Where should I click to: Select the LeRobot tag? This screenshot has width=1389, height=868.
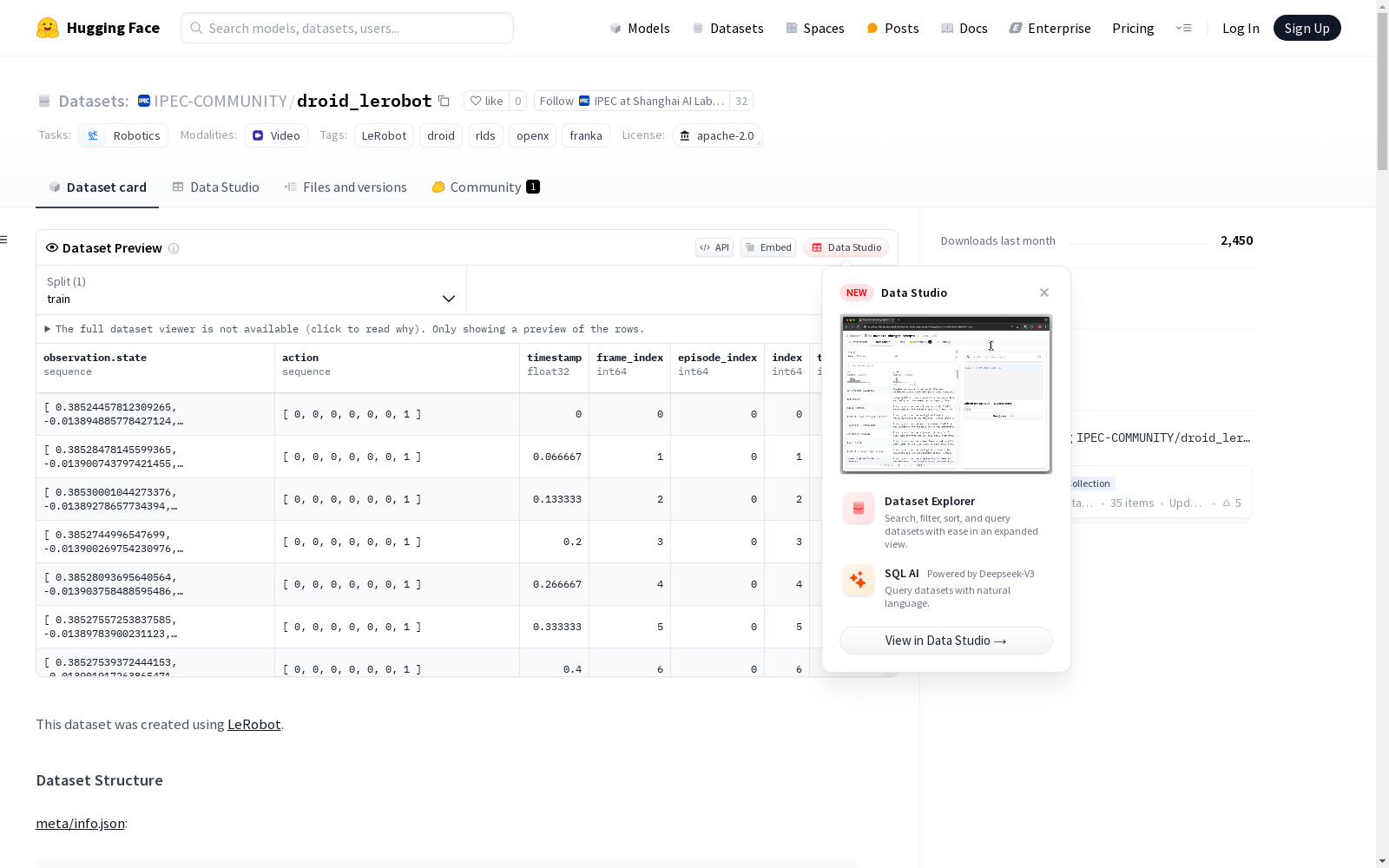coord(384,135)
